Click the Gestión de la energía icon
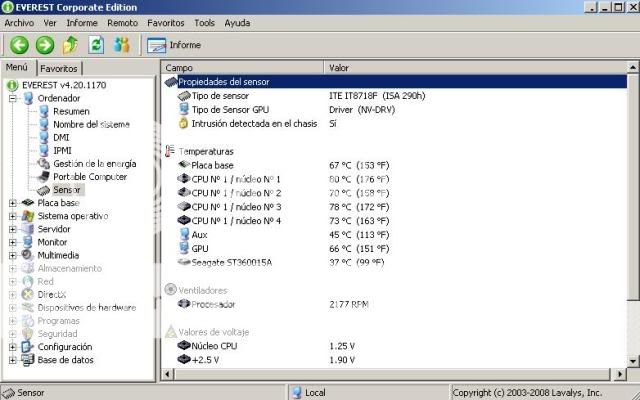This screenshot has height=400, width=640. pyautogui.click(x=43, y=163)
